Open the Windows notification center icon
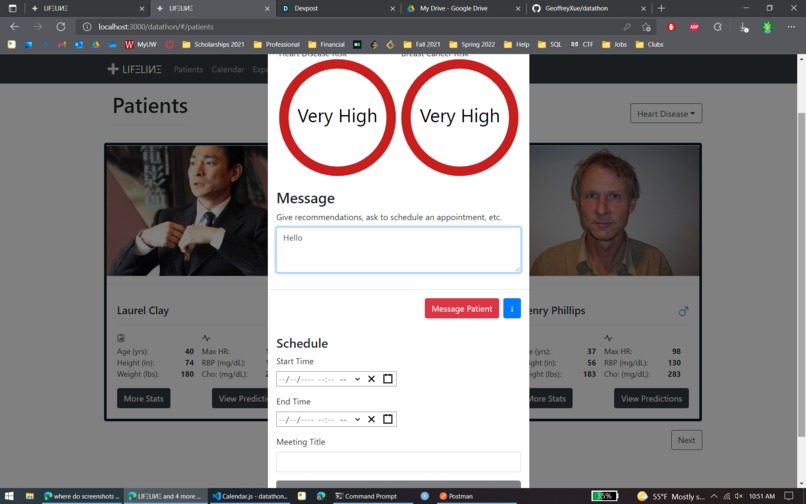The image size is (806, 504). tap(789, 496)
